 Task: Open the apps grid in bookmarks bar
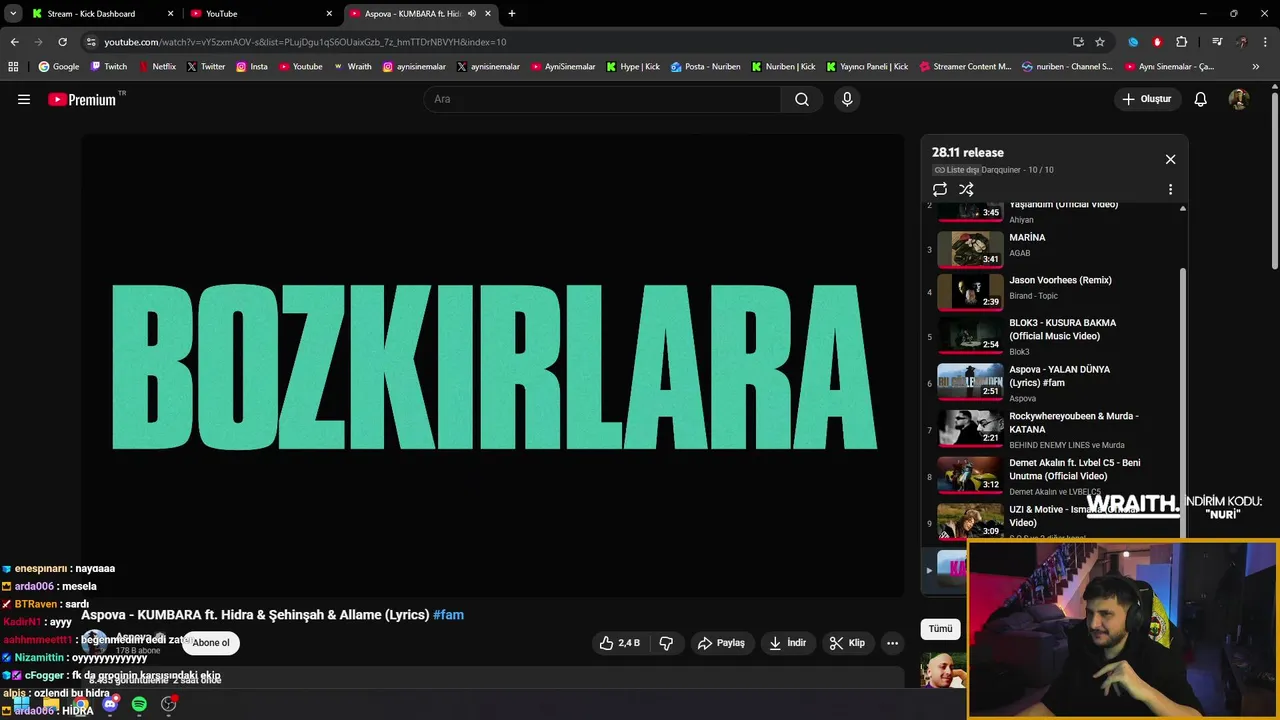[13, 67]
